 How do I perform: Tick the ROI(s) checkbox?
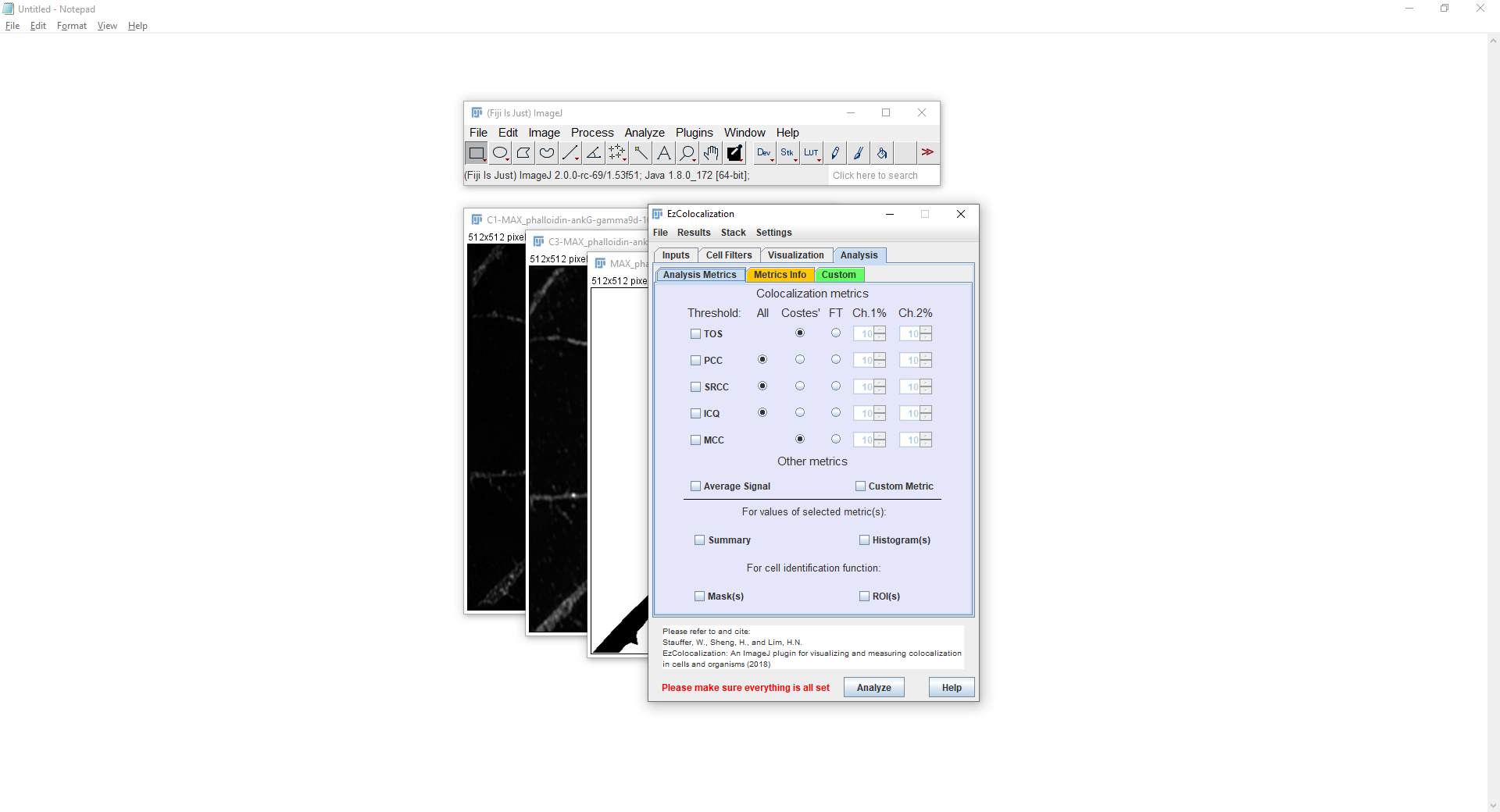[x=865, y=597]
